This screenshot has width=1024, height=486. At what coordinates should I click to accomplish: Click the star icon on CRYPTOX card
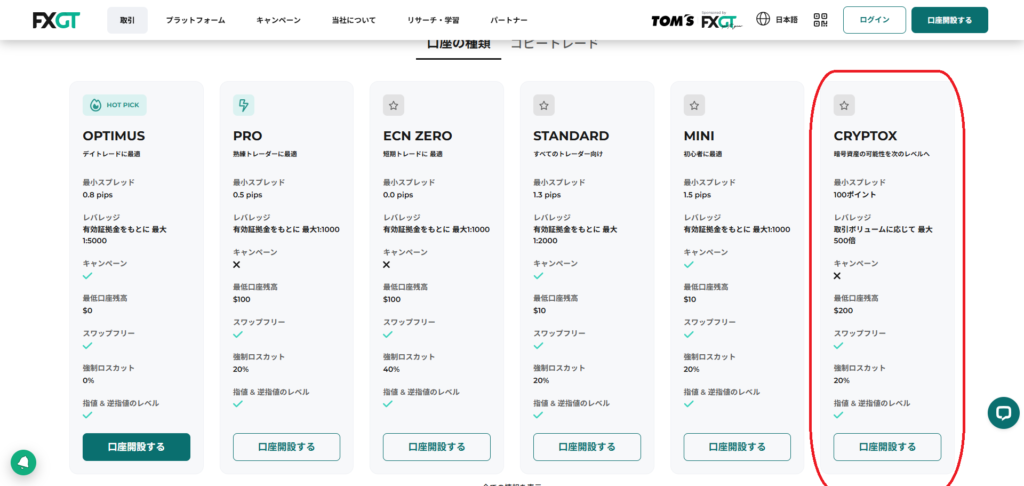[x=844, y=105]
